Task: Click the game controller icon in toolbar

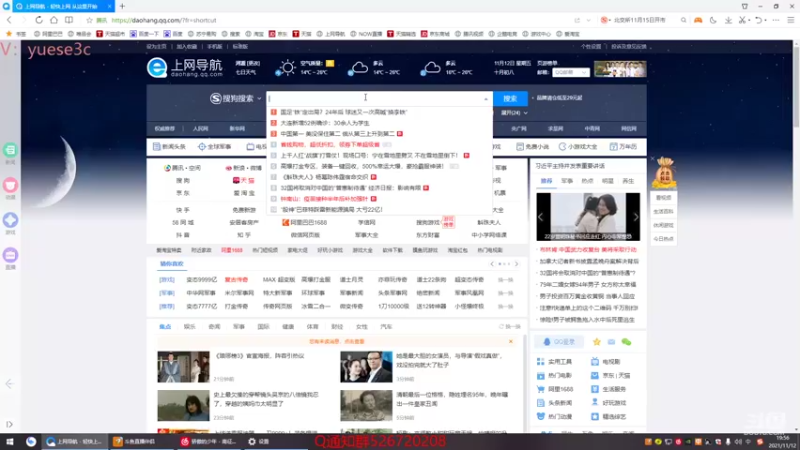Action: point(698,20)
